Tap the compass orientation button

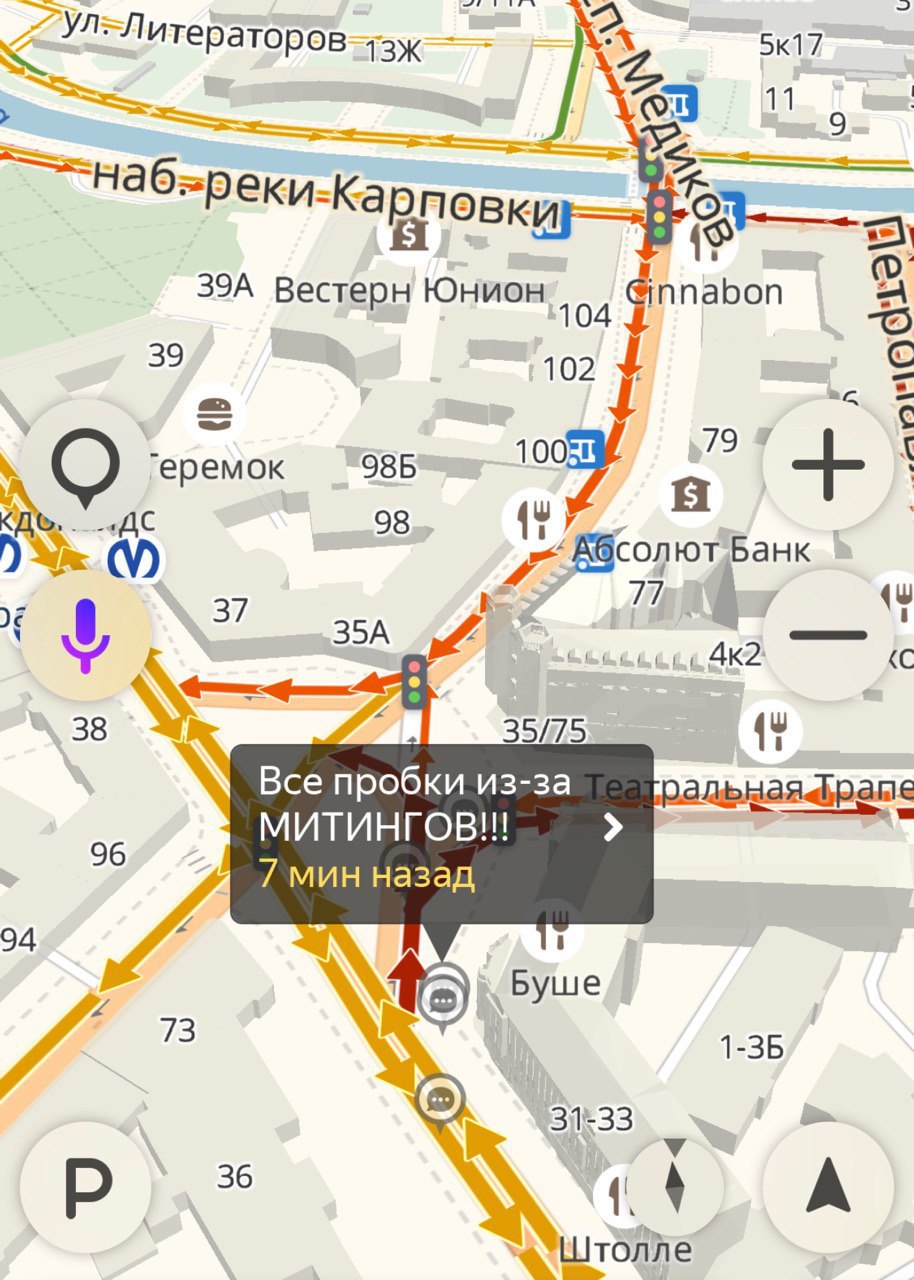(675, 1187)
